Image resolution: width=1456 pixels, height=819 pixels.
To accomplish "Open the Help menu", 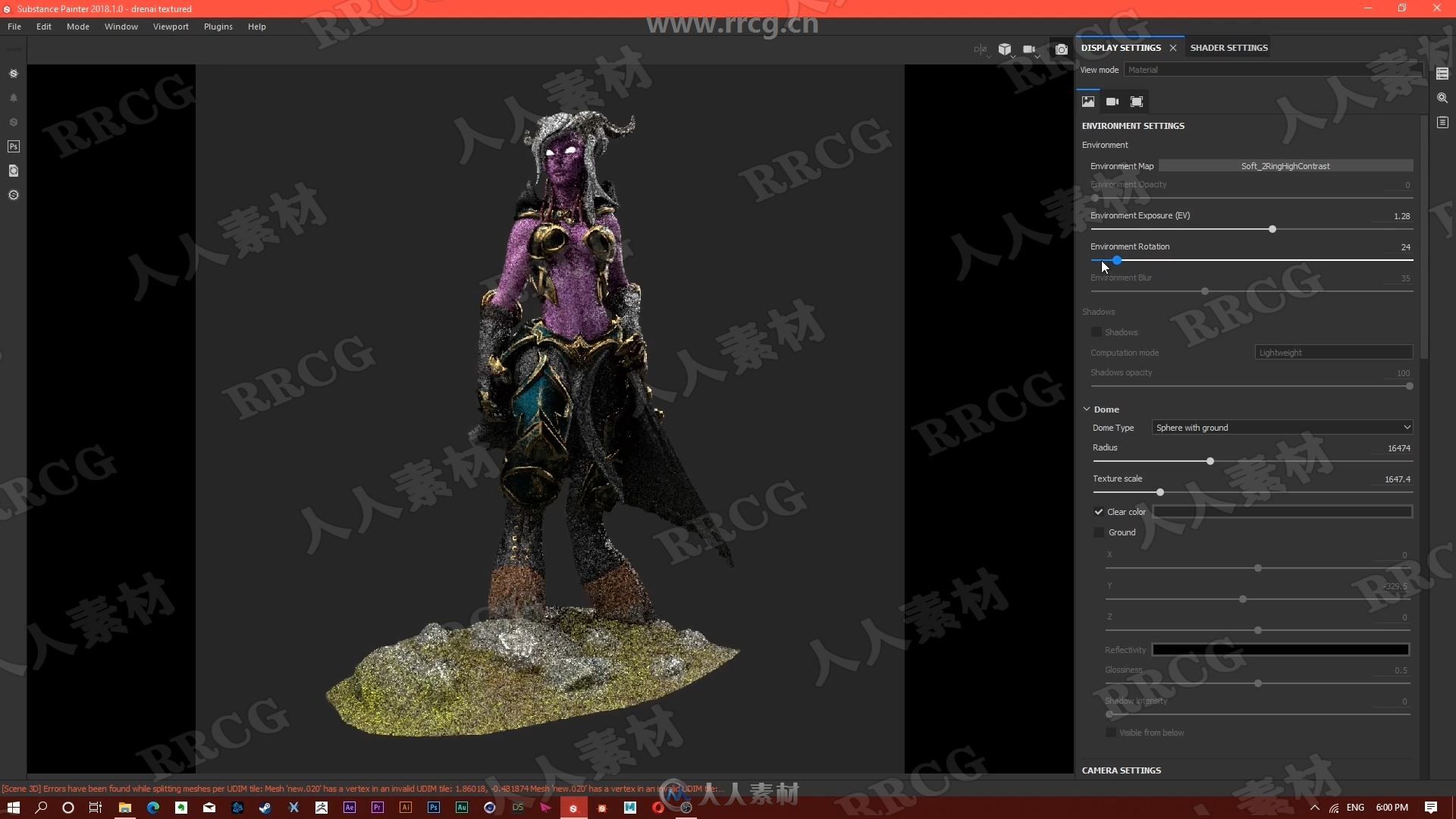I will point(257,27).
